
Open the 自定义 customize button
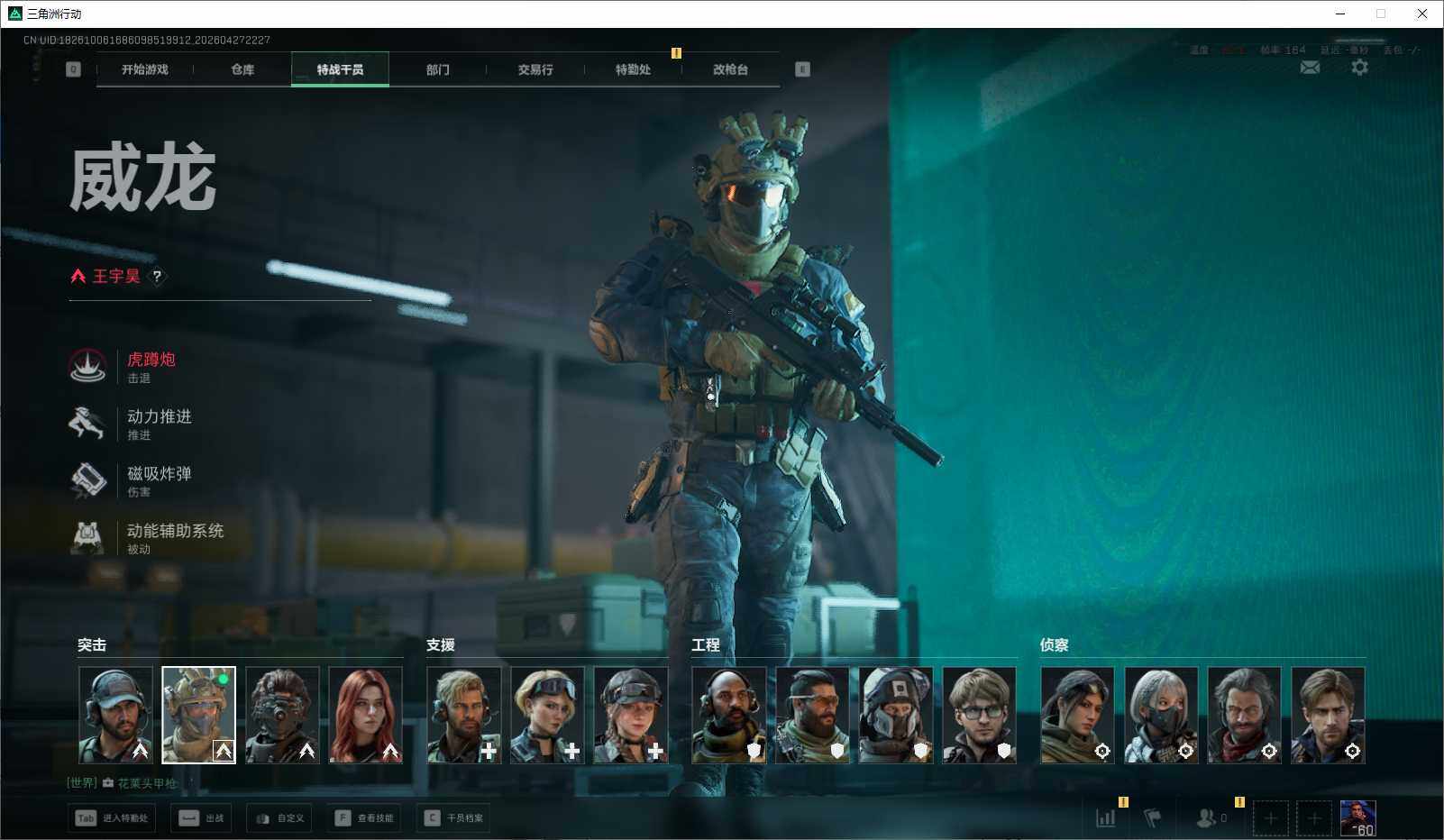pos(279,818)
